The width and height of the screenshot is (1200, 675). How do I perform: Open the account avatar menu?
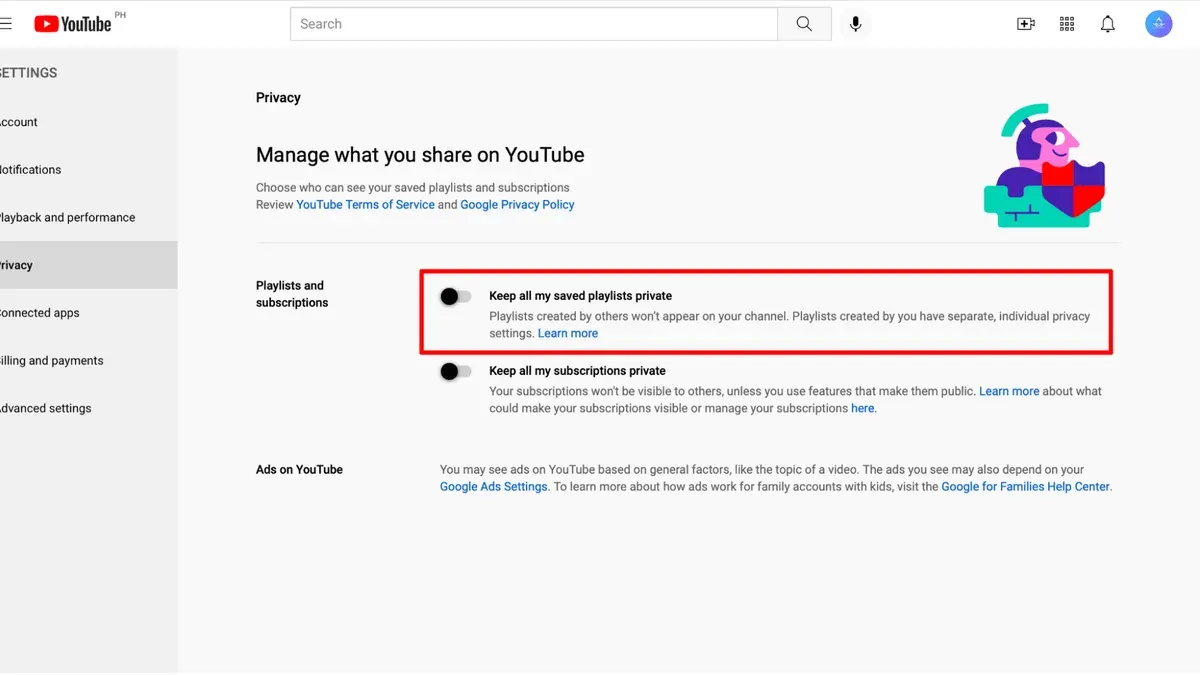(x=1158, y=24)
